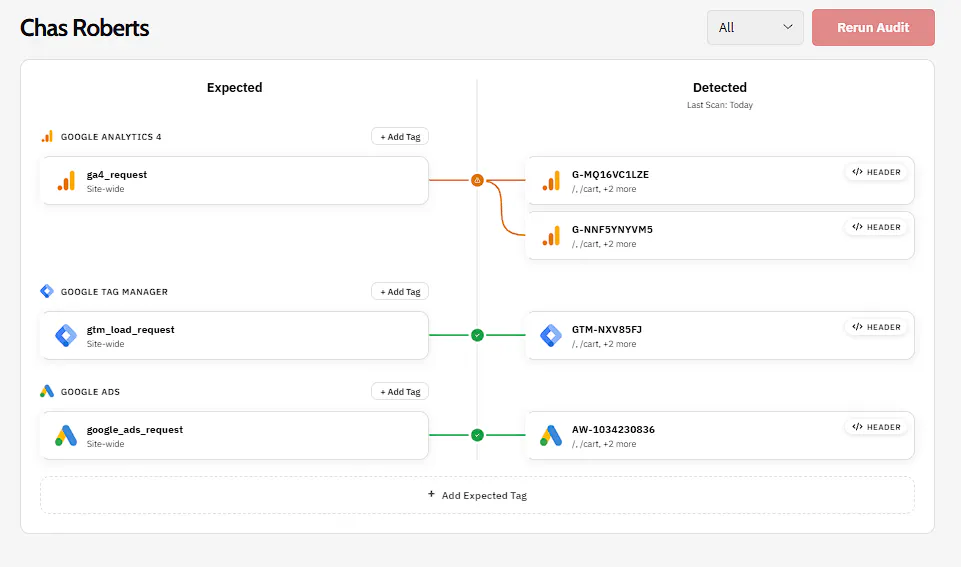
Task: Click the Google Analytics 4 section header icon
Action: (x=47, y=136)
